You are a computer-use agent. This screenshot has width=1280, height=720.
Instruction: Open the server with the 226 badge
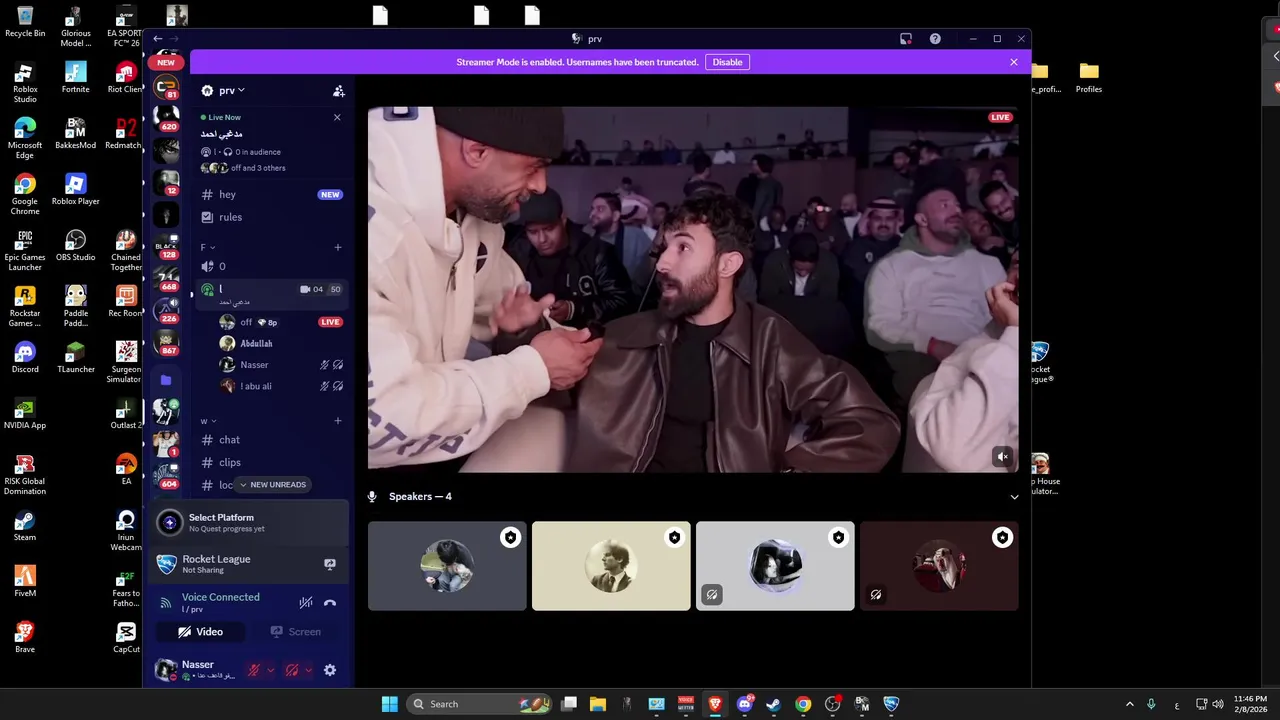pyautogui.click(x=166, y=310)
